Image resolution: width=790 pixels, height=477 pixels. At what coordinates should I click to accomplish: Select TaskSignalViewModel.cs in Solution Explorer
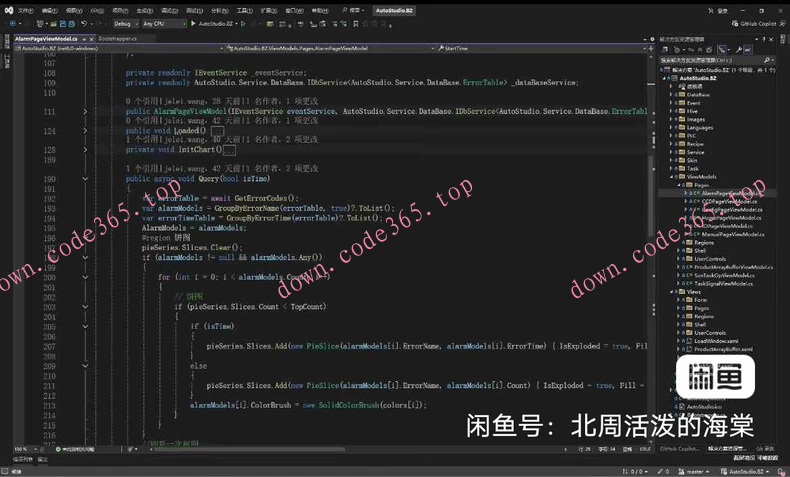point(723,284)
